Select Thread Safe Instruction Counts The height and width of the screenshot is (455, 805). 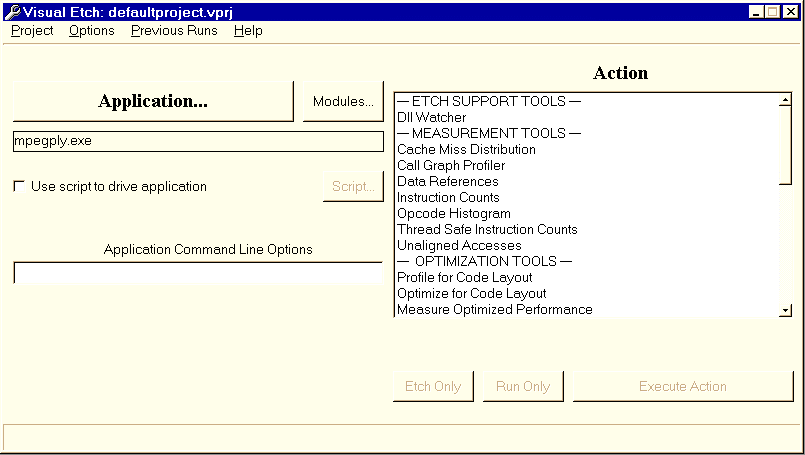click(x=487, y=229)
